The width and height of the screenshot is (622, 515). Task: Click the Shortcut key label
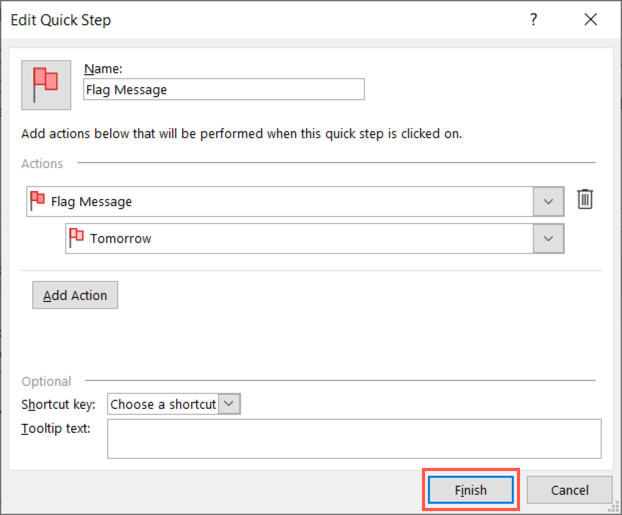(x=58, y=405)
